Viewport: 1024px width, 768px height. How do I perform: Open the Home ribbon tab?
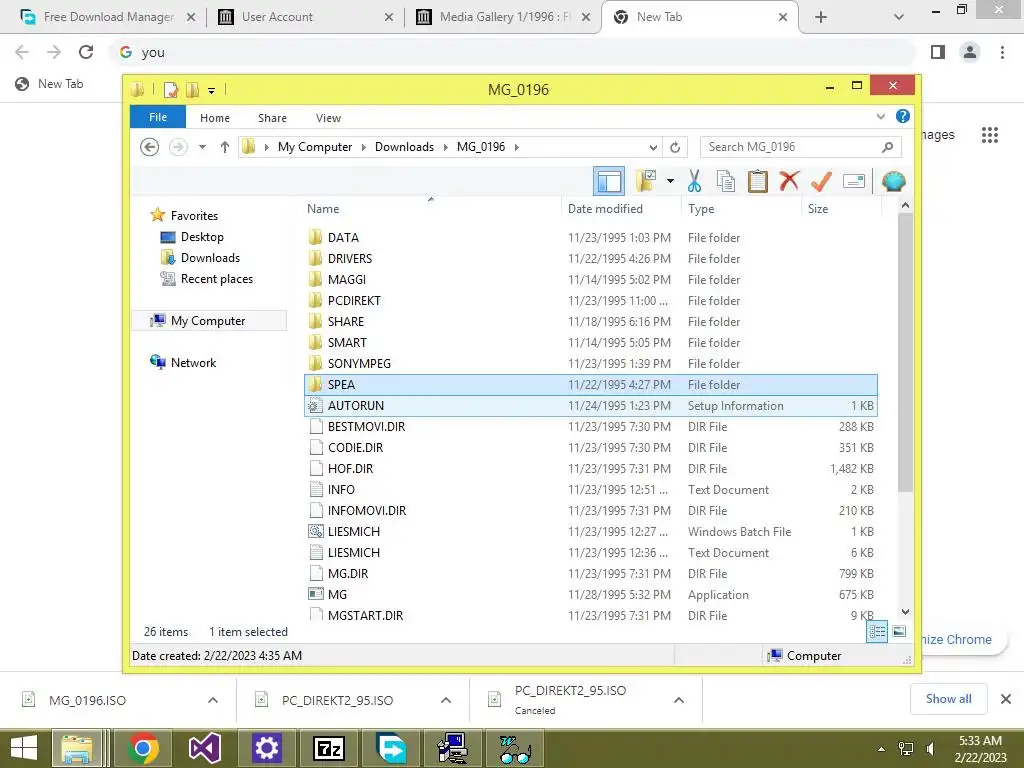(215, 118)
